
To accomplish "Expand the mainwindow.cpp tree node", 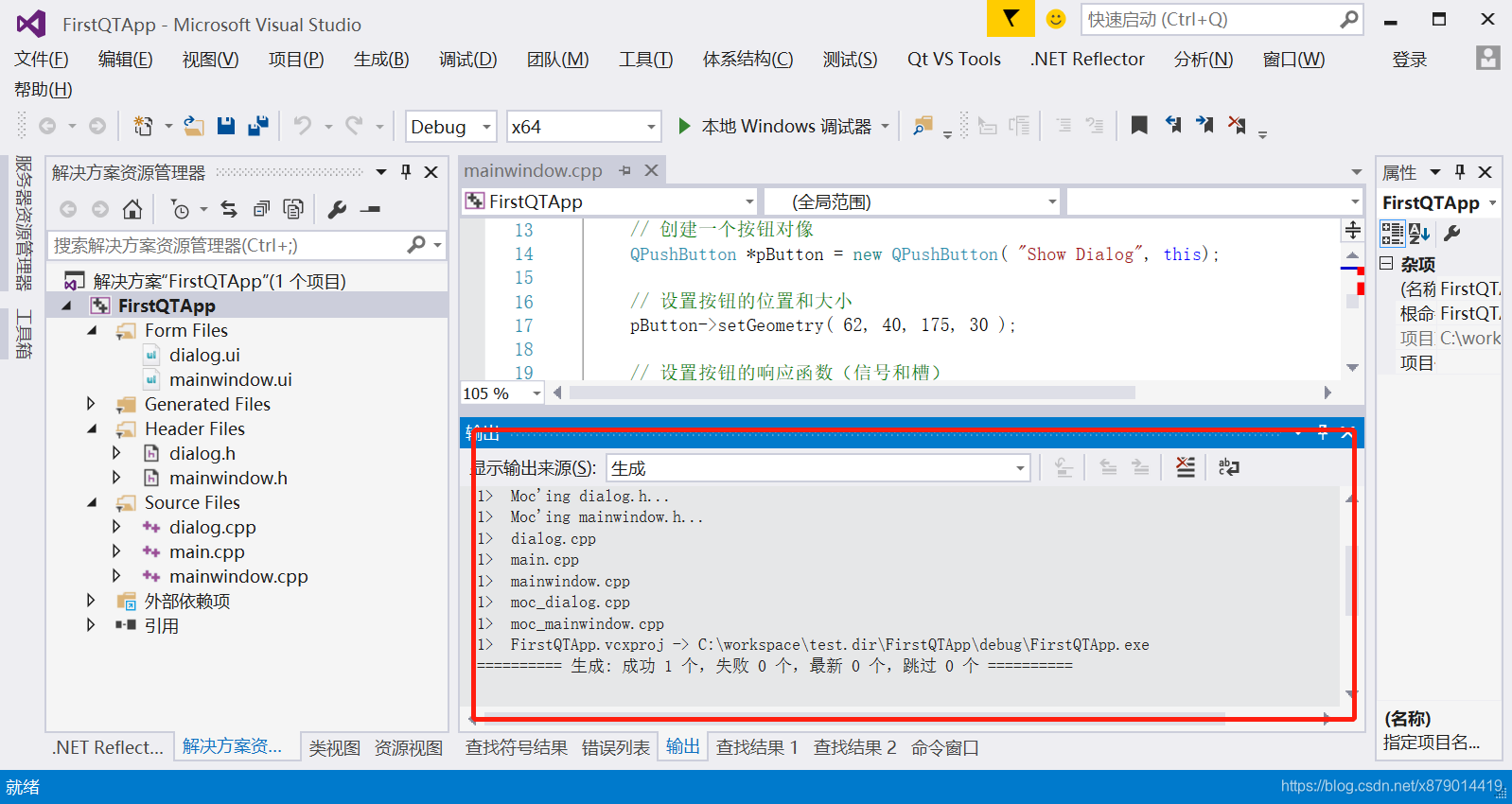I will click(116, 576).
